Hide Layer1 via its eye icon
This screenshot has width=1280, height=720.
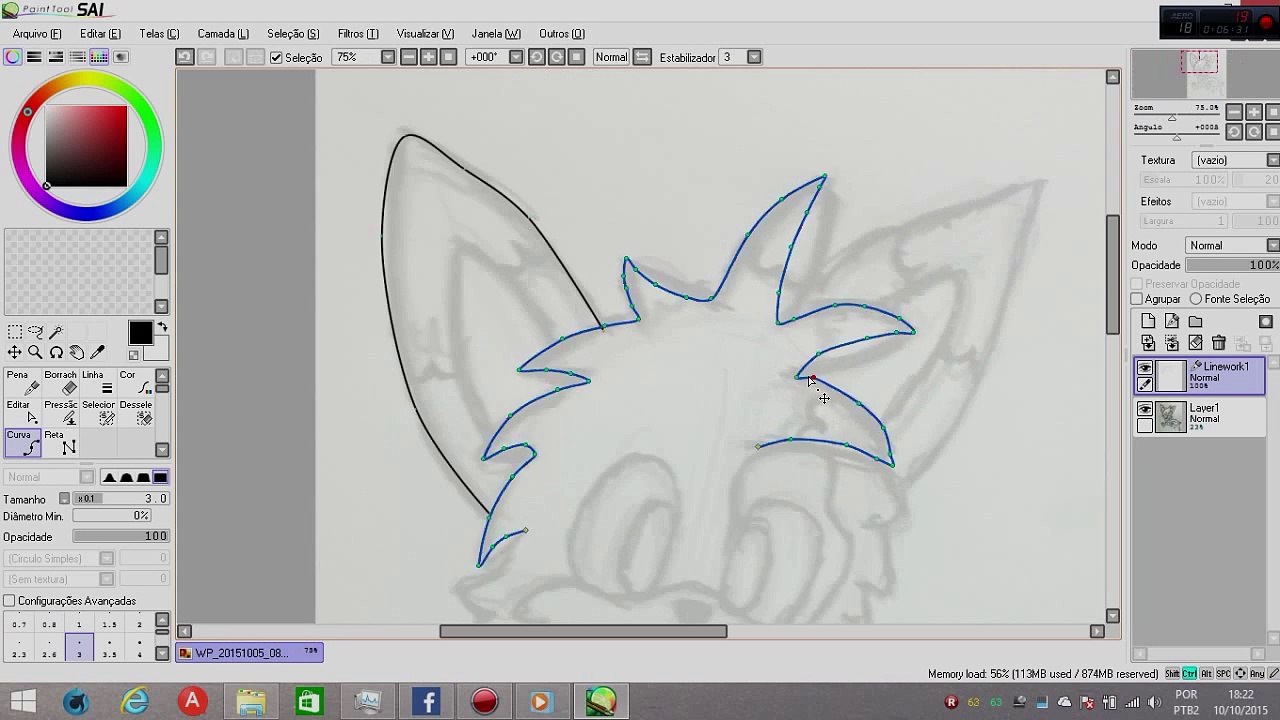click(x=1145, y=409)
